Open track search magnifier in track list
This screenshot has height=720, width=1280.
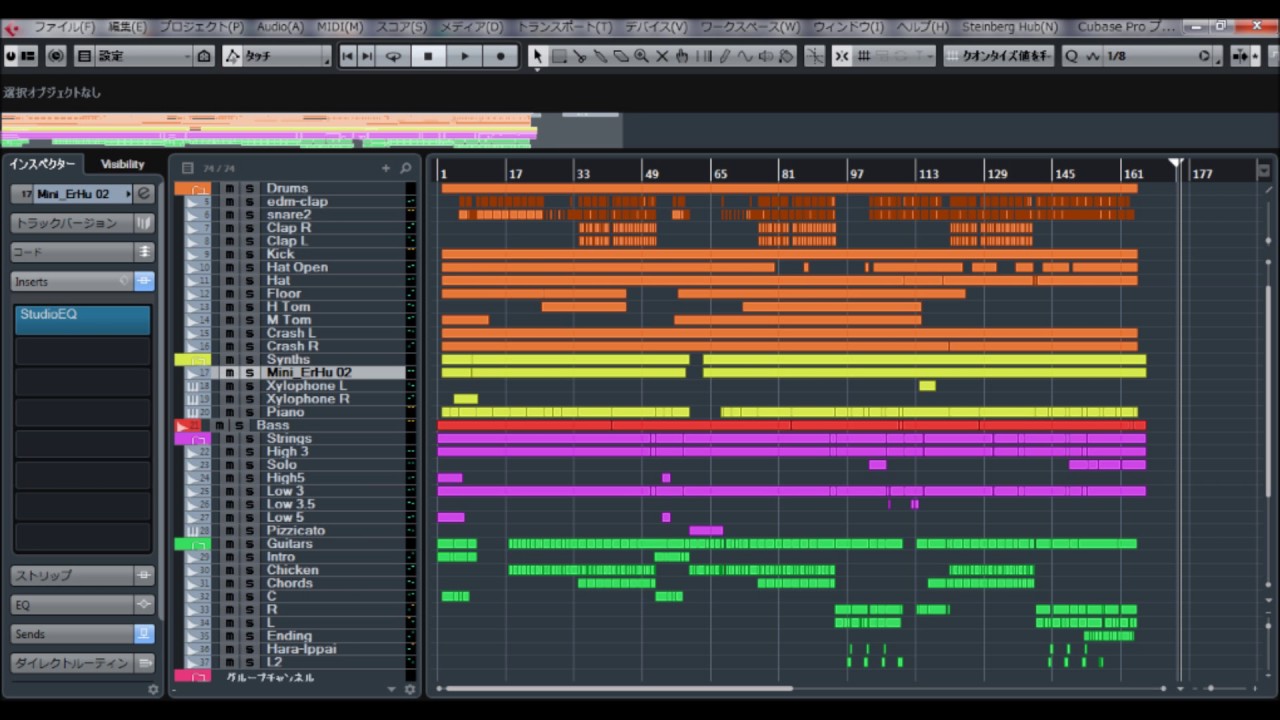[406, 168]
